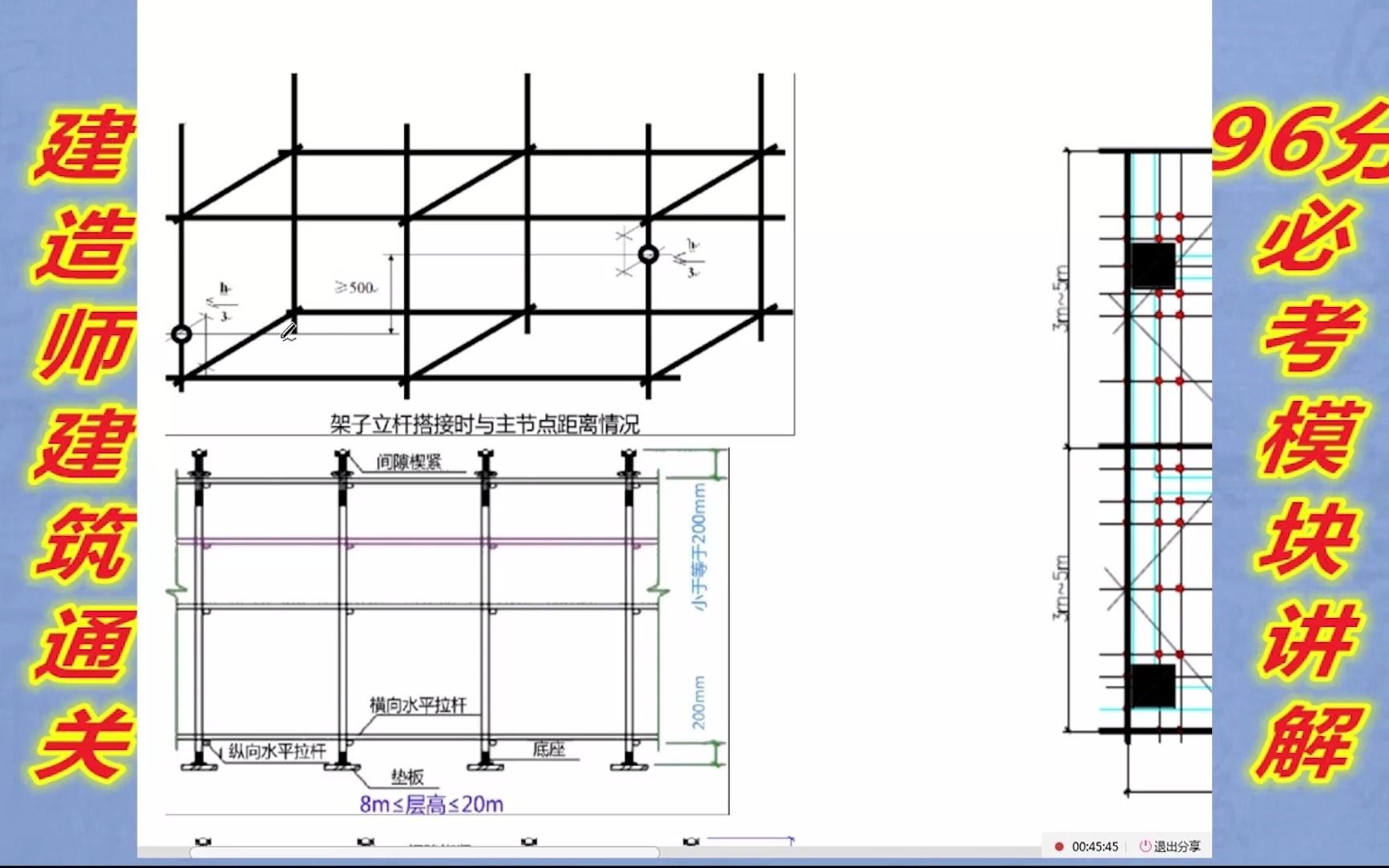Click the horizontal scrollbar thumb
This screenshot has width=1389, height=868.
pyautogui.click(x=424, y=853)
